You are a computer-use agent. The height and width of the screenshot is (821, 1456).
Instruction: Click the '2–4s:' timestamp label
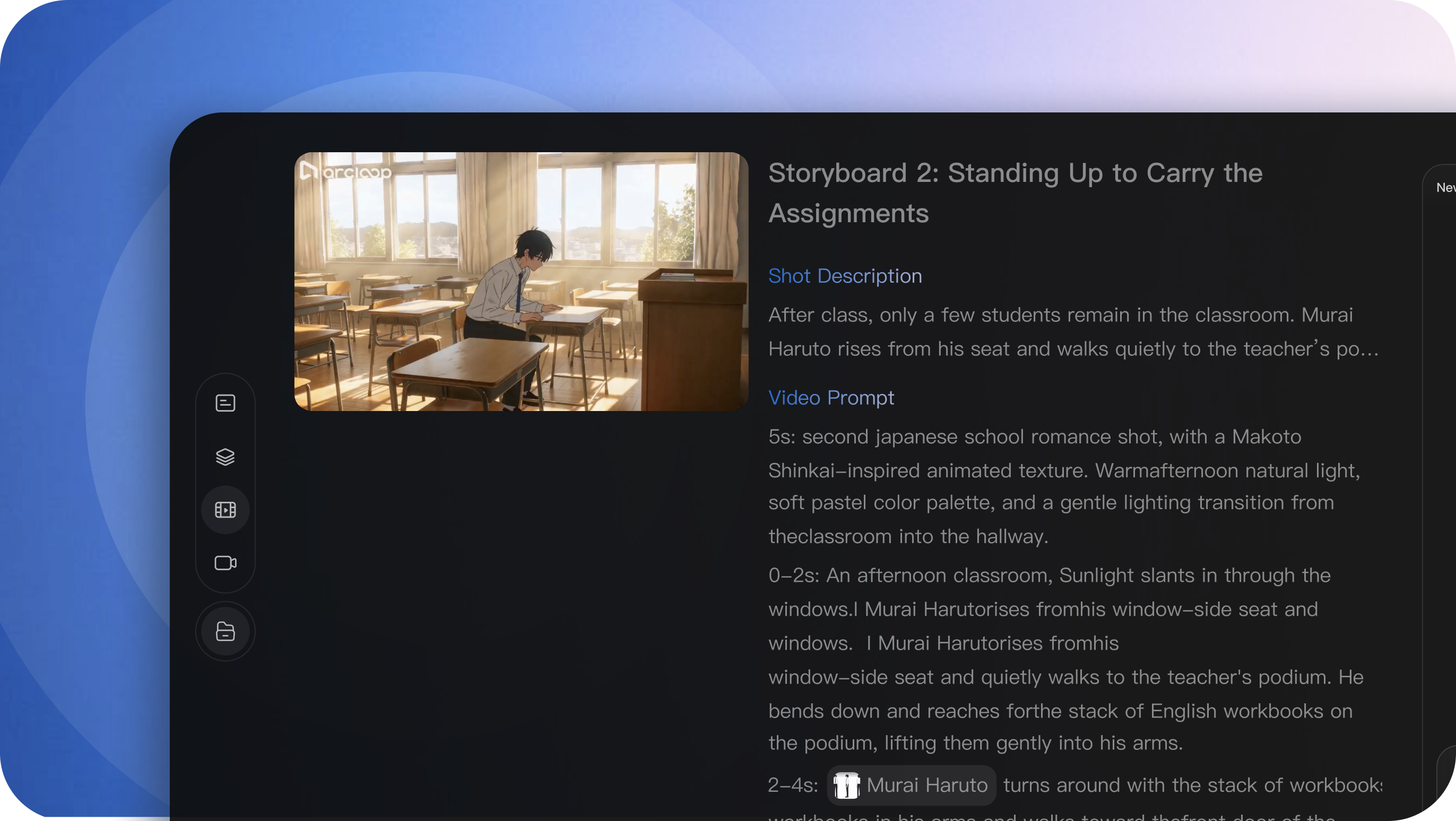pyautogui.click(x=793, y=785)
